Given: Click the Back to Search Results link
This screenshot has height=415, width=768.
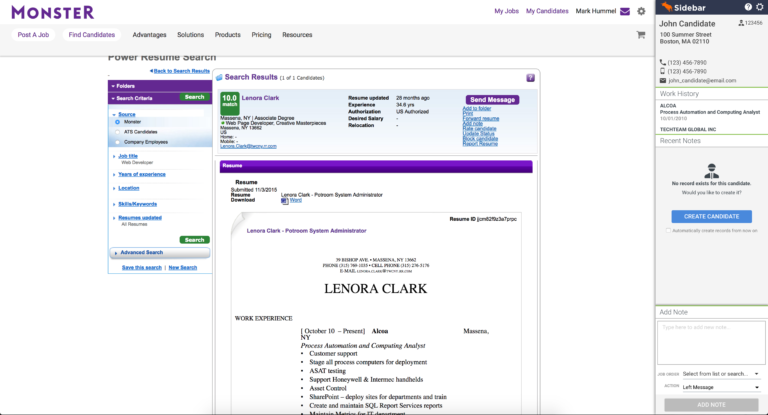Looking at the screenshot, I should click(x=180, y=71).
